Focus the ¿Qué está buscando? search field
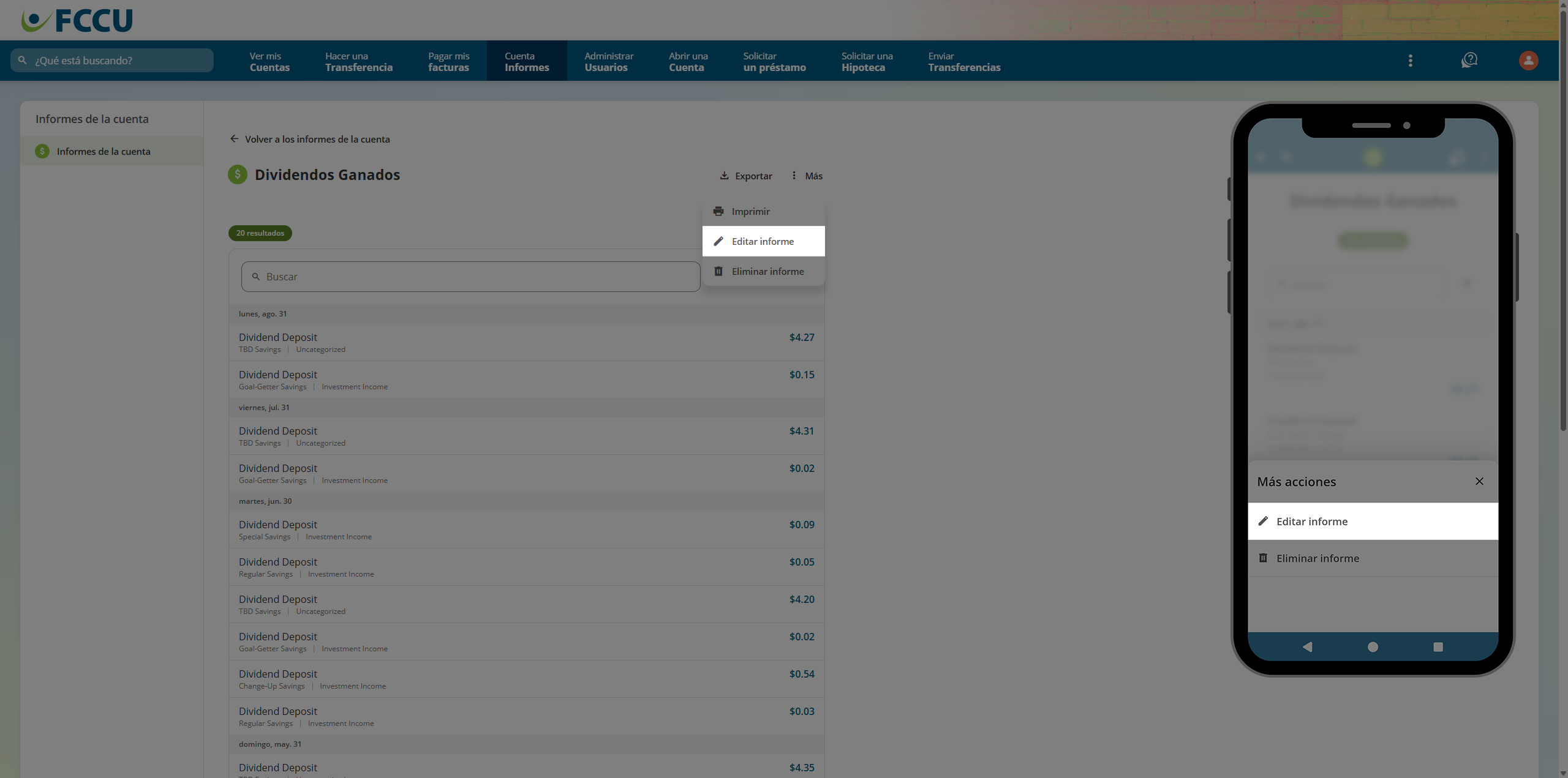This screenshot has height=778, width=1568. (x=112, y=61)
